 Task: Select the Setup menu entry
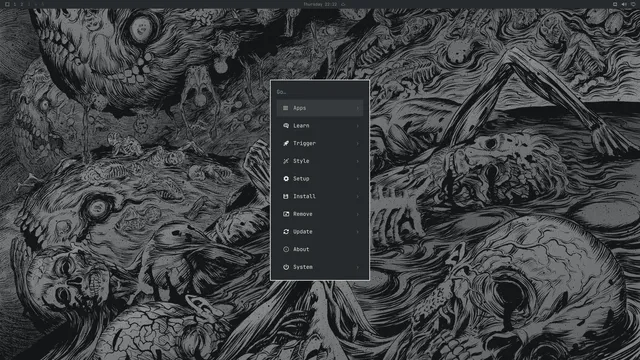click(320, 179)
